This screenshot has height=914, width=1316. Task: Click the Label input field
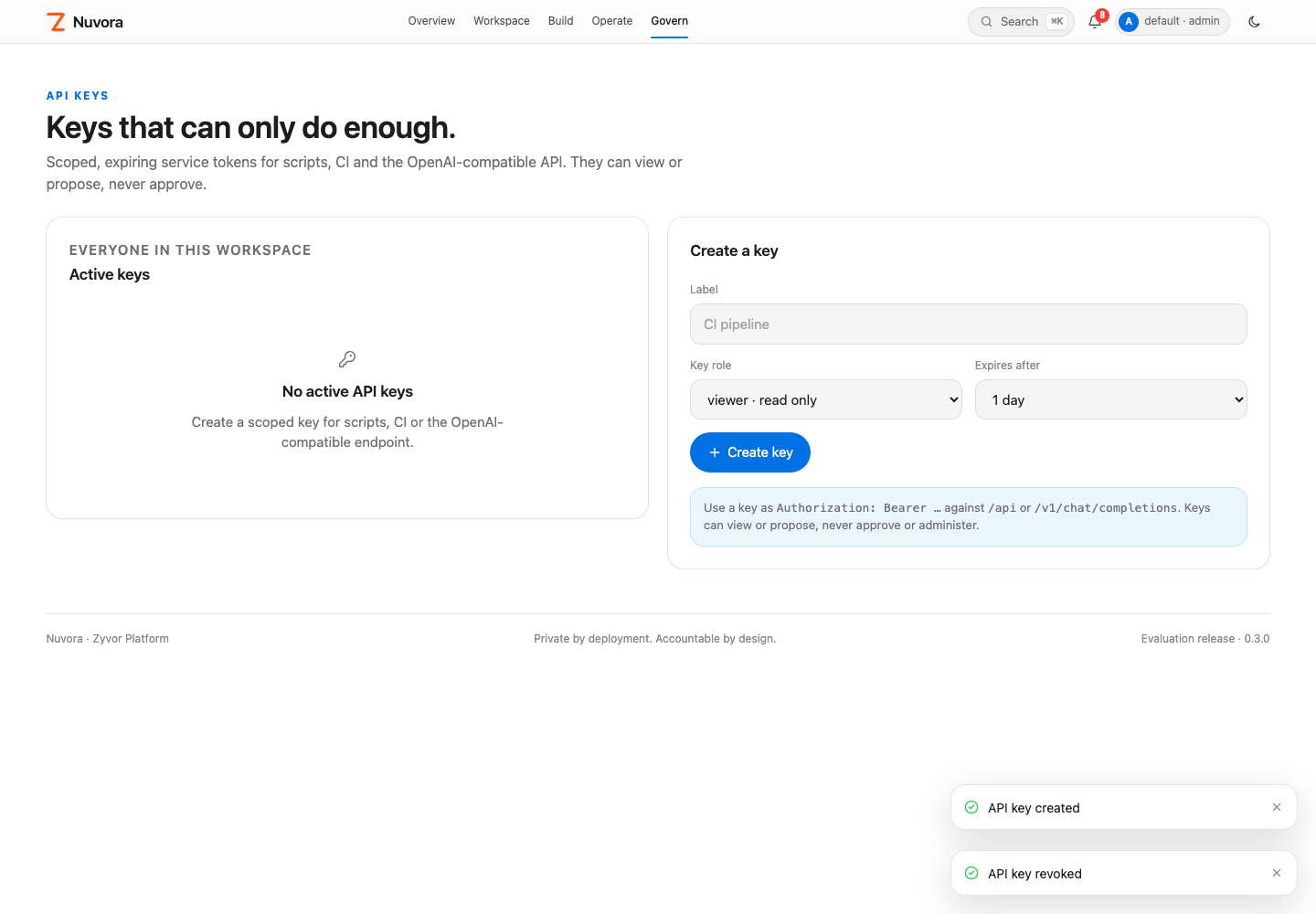[x=969, y=324]
